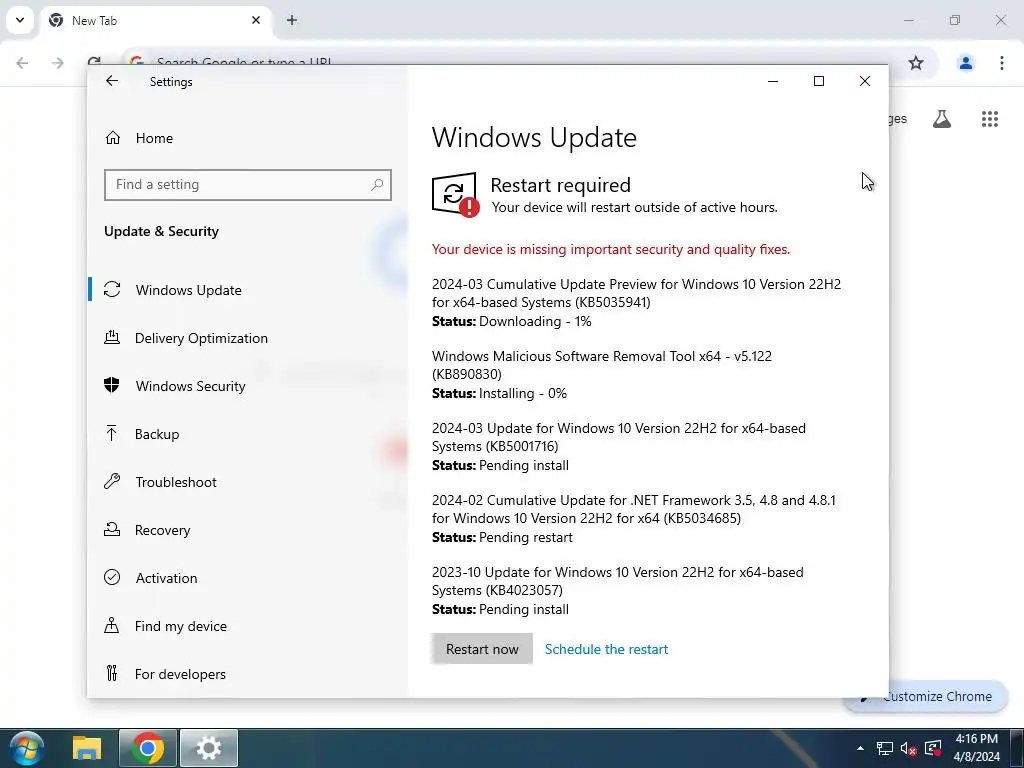The image size is (1024, 768).
Task: Click the Malicious Software Removal Tool KB890830 entry
Action: tap(601, 375)
